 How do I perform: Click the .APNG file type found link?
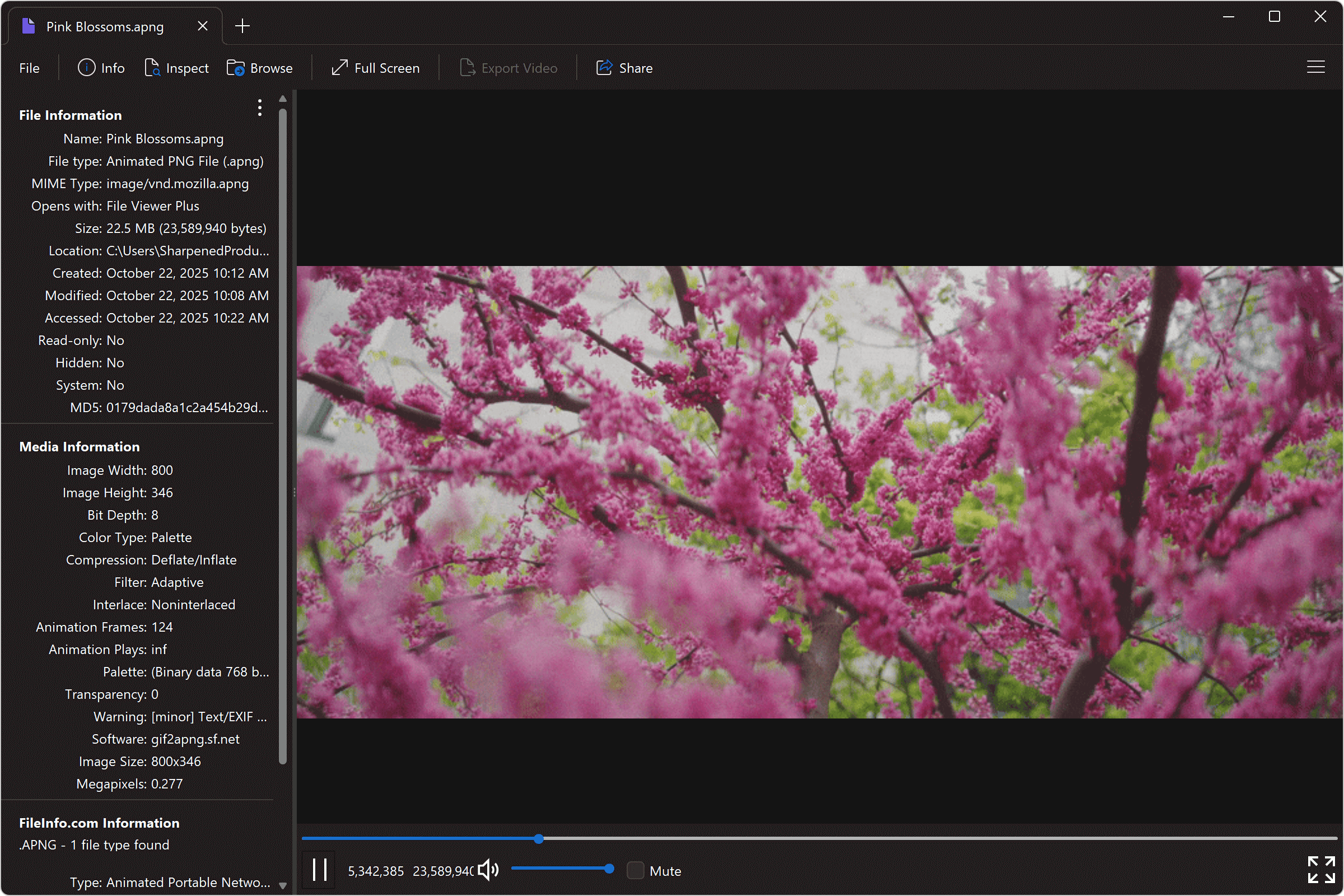pos(94,844)
